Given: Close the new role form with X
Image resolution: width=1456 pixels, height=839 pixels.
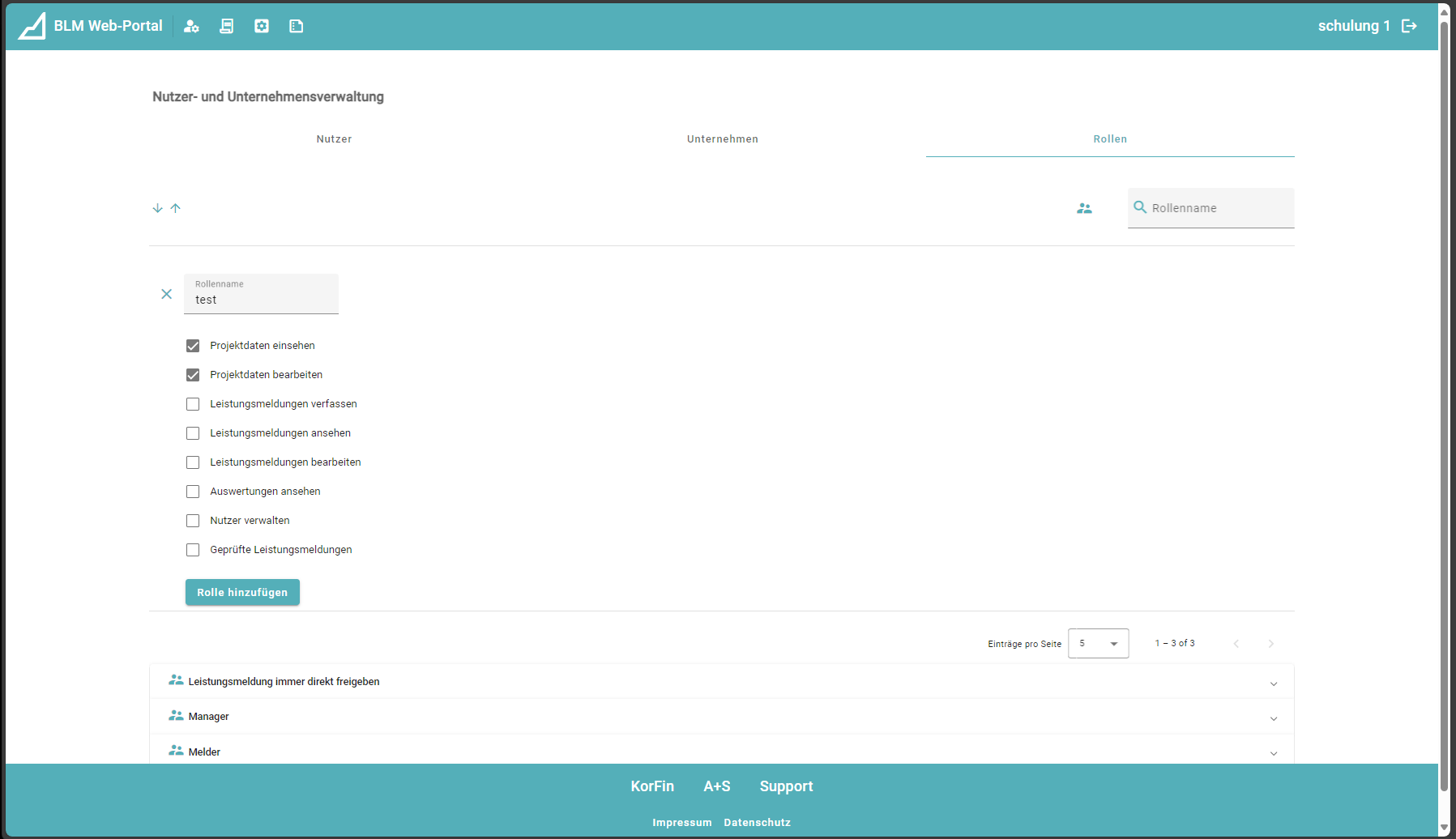Looking at the screenshot, I should click(166, 294).
